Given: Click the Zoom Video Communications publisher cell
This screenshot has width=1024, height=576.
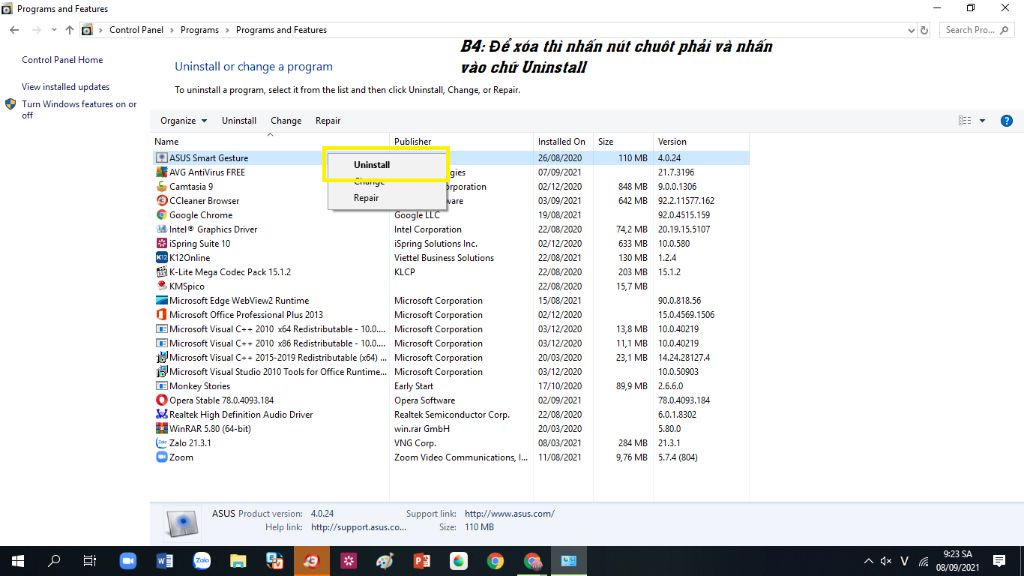Looking at the screenshot, I should pos(460,457).
